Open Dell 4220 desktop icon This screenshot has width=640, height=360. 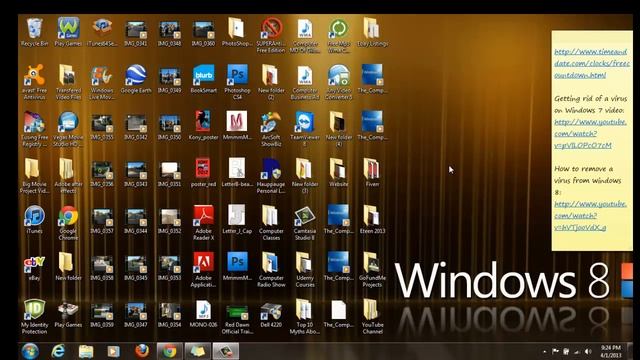271,313
